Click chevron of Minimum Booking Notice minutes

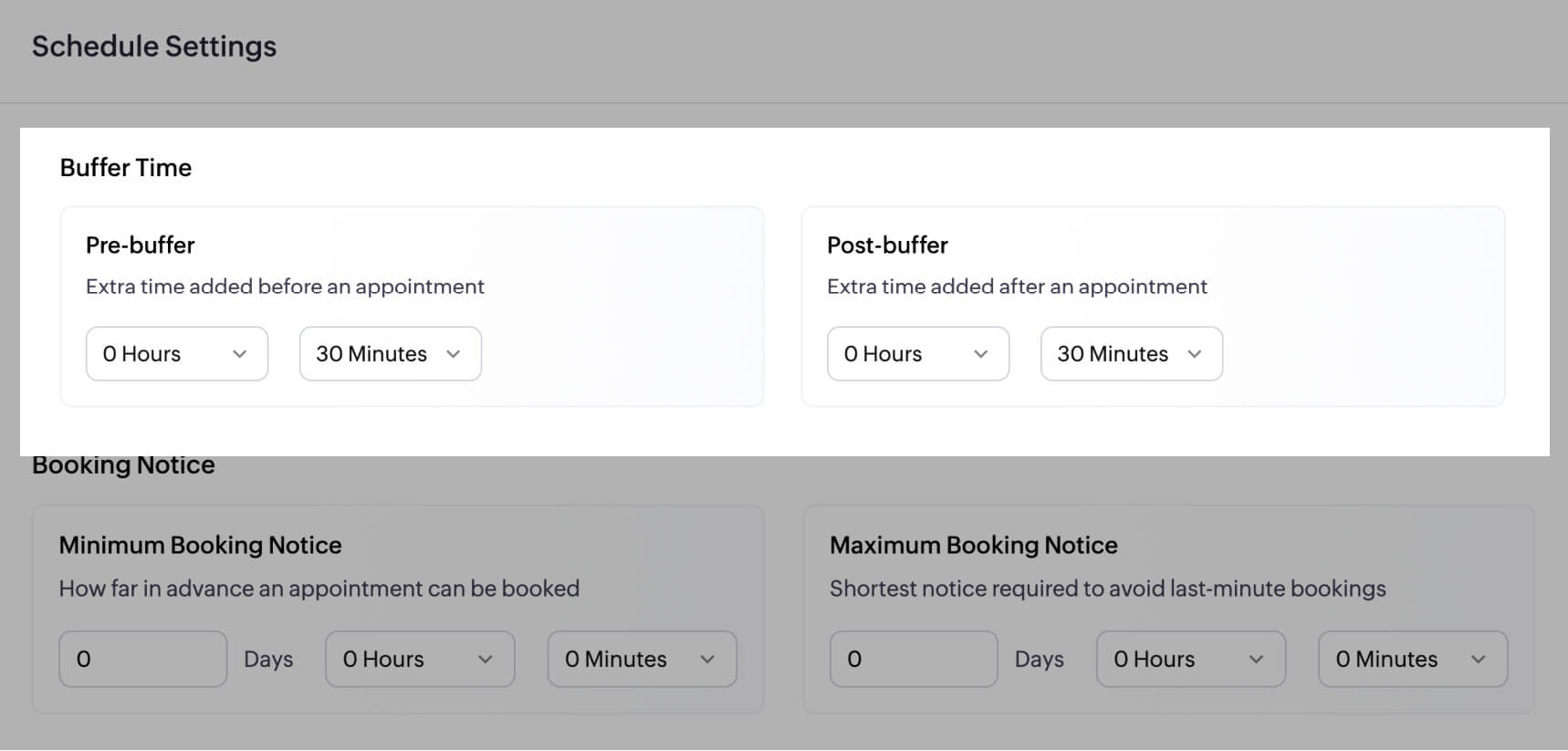[707, 659]
